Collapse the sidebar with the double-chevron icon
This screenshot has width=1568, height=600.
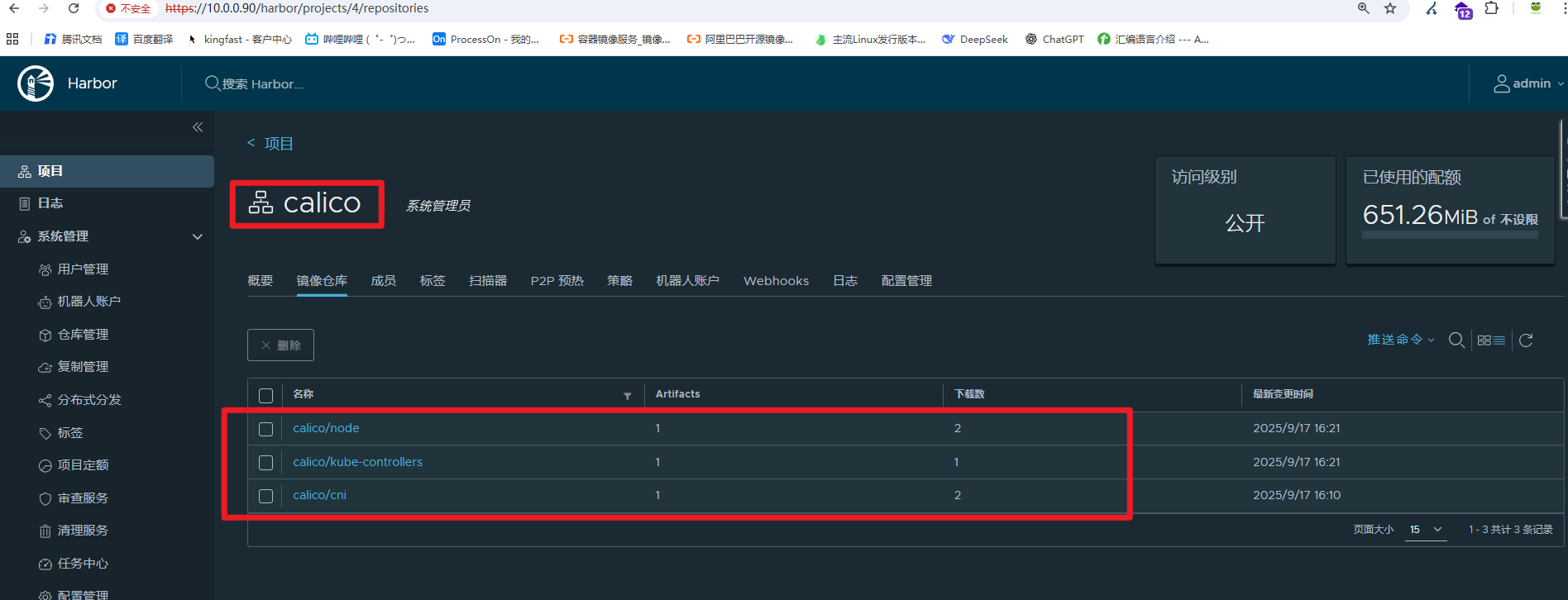tap(198, 127)
